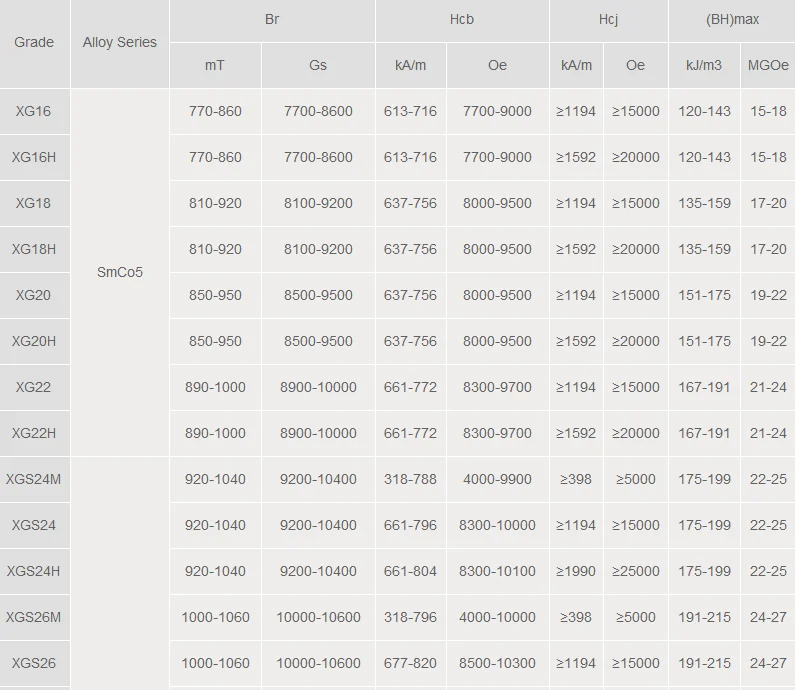This screenshot has width=795, height=690.
Task: Click the 318-788 kA/m value for XGS24M
Action: point(410,479)
